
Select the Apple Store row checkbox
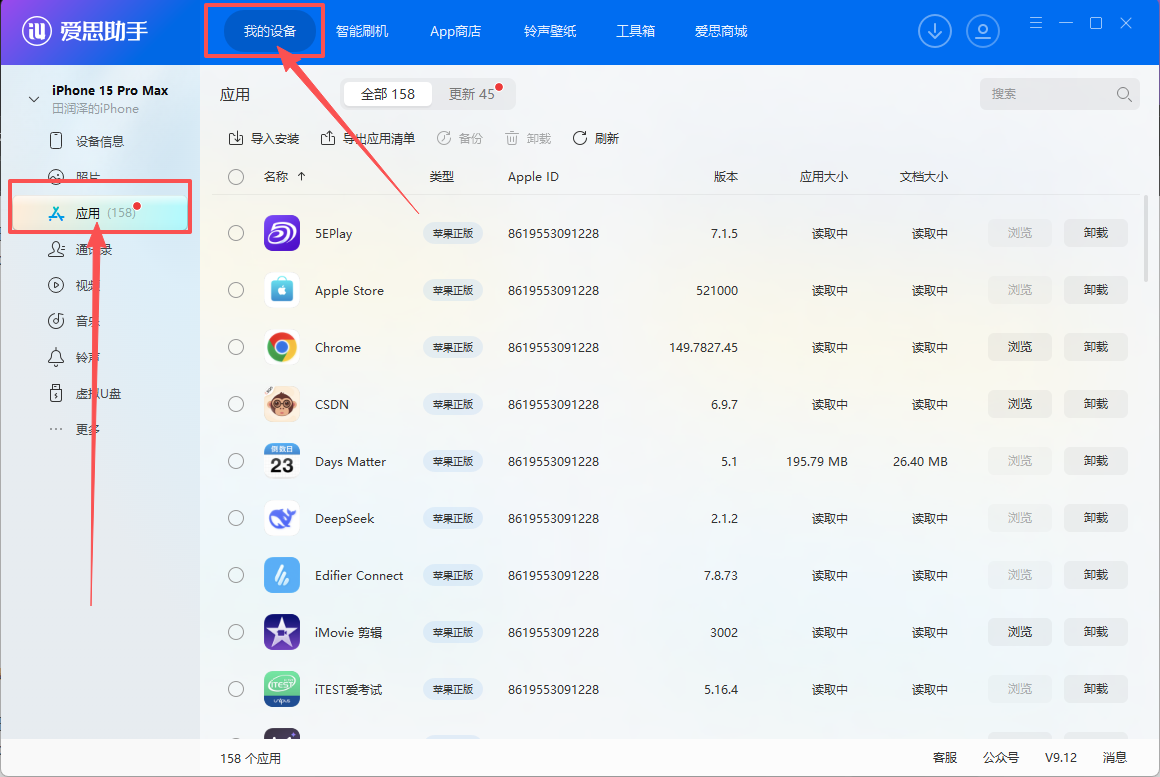pos(236,290)
